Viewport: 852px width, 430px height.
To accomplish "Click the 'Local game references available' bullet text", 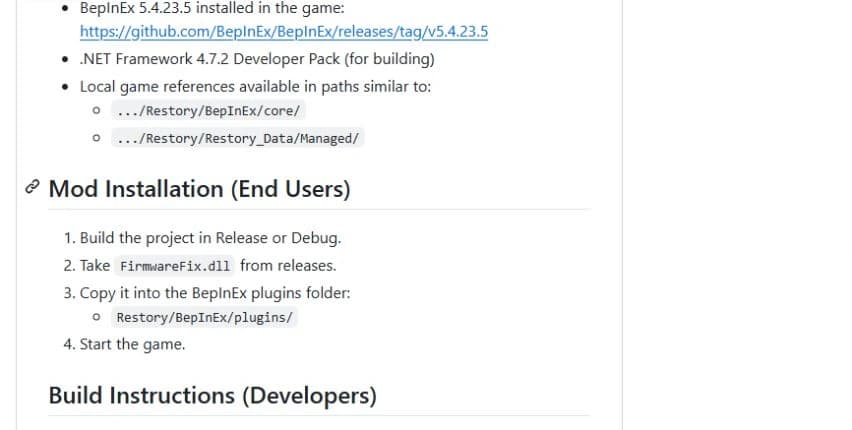I will (255, 86).
